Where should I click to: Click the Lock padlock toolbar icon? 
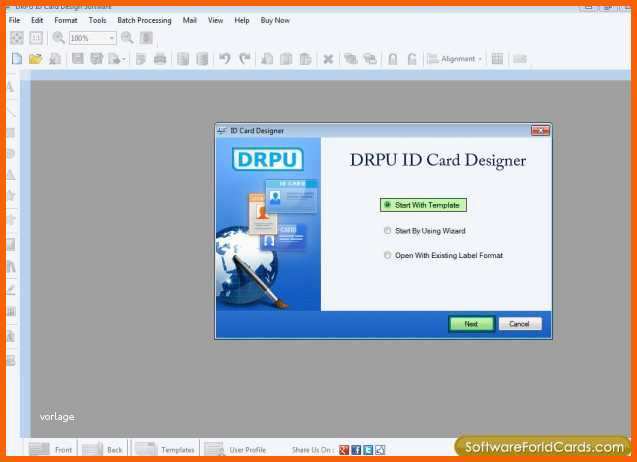pos(392,59)
